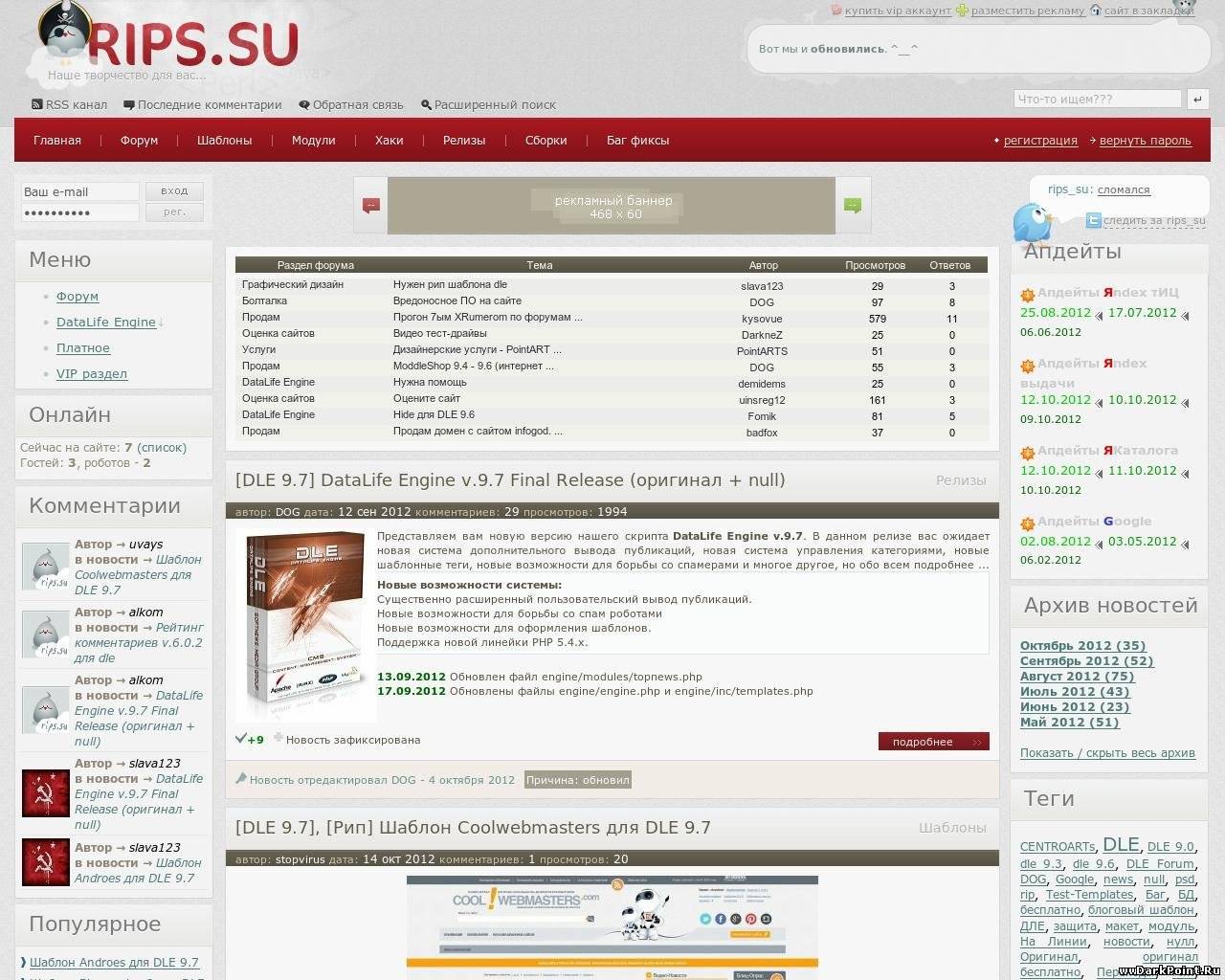
Task: Focus the password field
Action: pyautogui.click(x=80, y=212)
